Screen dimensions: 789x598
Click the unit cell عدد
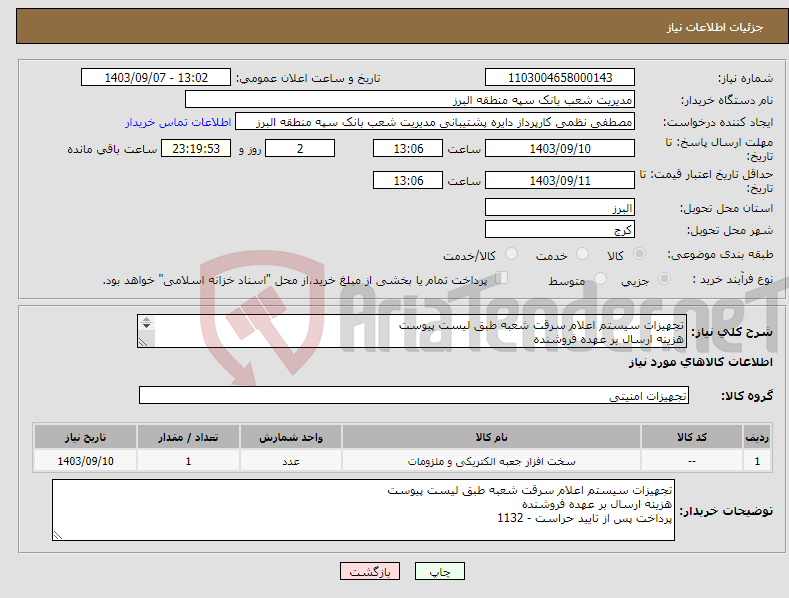point(291,461)
